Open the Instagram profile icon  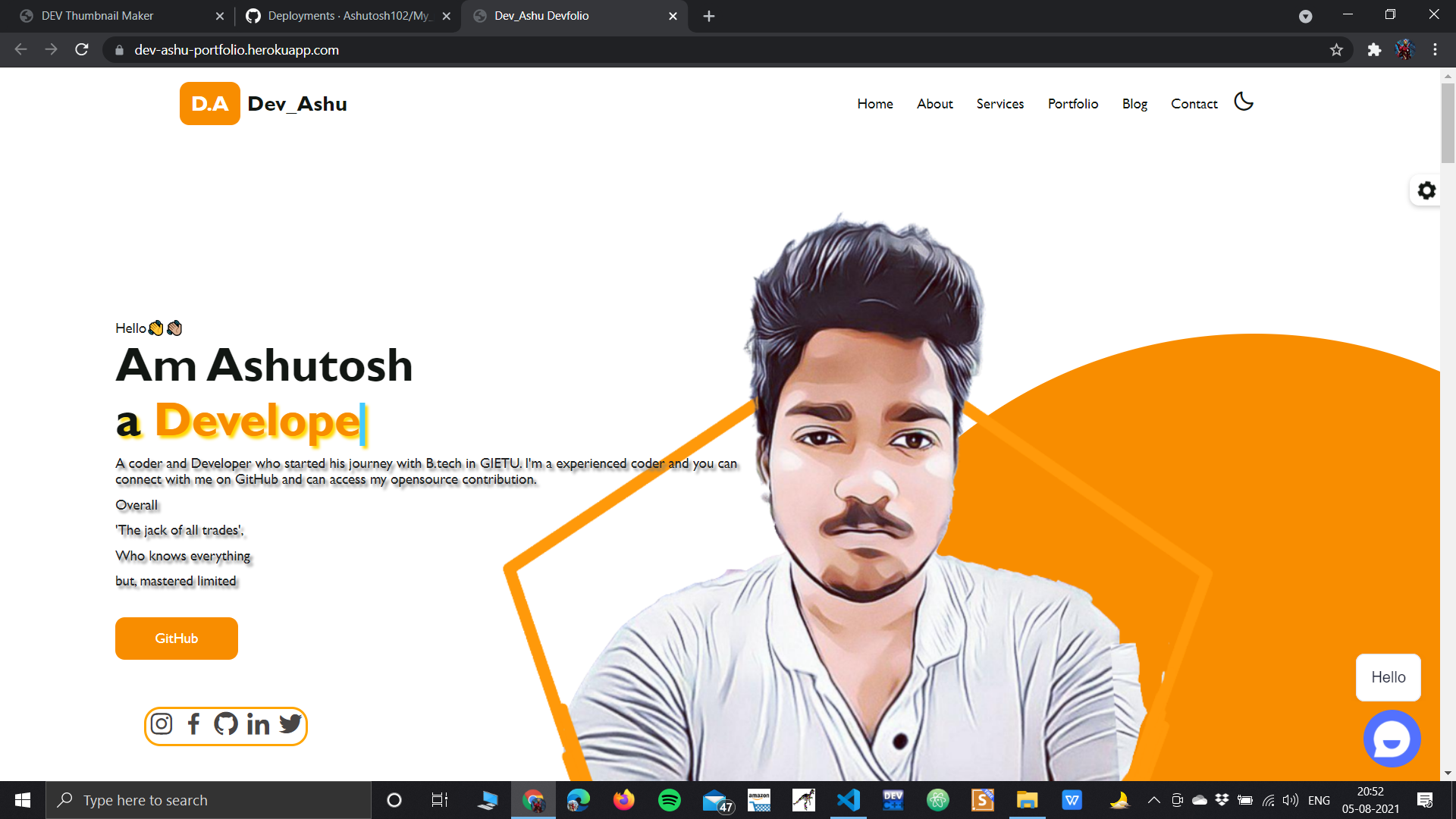(x=161, y=724)
